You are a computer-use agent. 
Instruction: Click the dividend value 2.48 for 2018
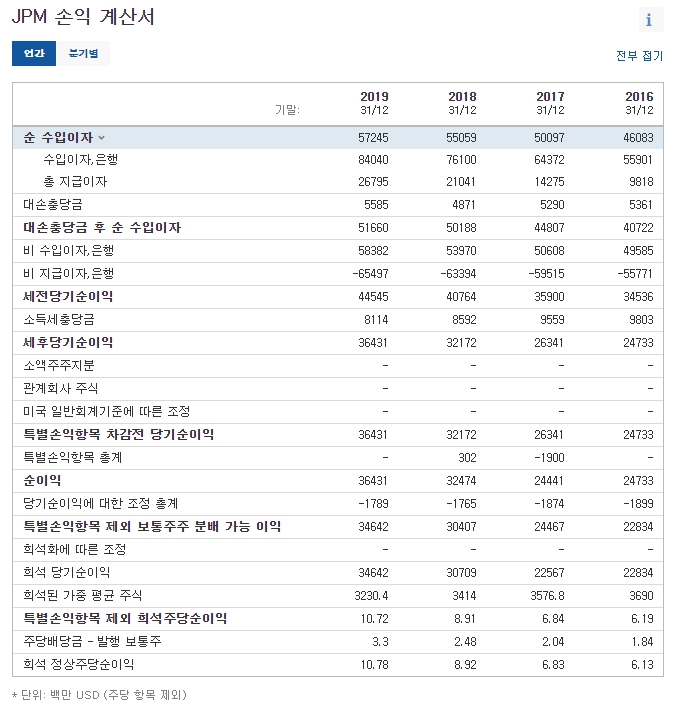click(x=465, y=642)
